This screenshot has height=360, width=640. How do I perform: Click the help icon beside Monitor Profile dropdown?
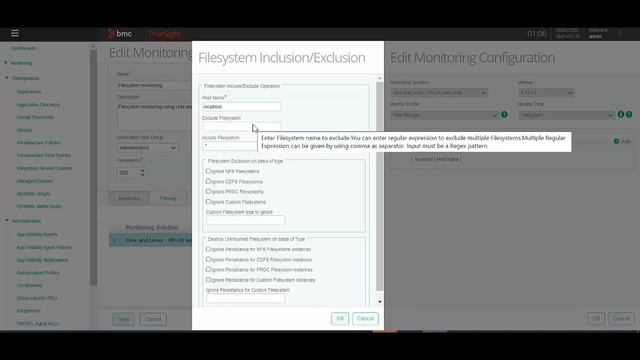[504, 115]
